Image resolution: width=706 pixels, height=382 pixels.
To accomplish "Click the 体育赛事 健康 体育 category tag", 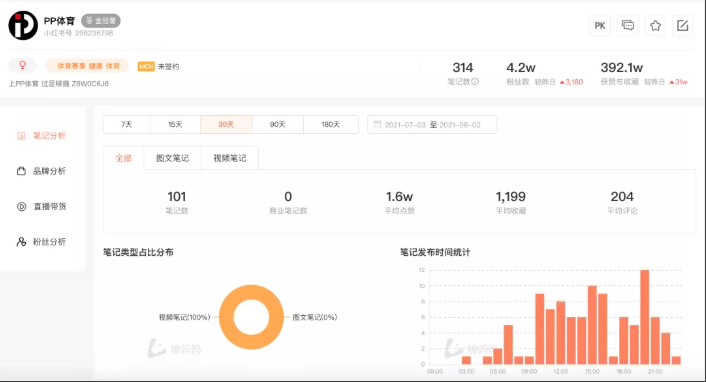I will [88, 66].
